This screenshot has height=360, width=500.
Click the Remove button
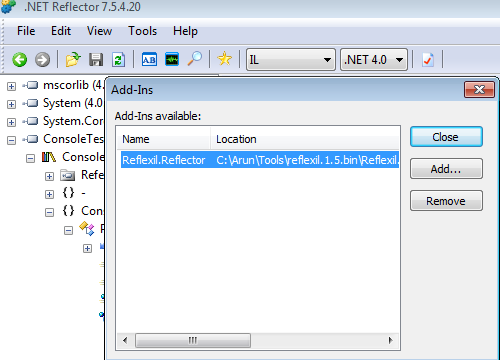[x=446, y=201]
